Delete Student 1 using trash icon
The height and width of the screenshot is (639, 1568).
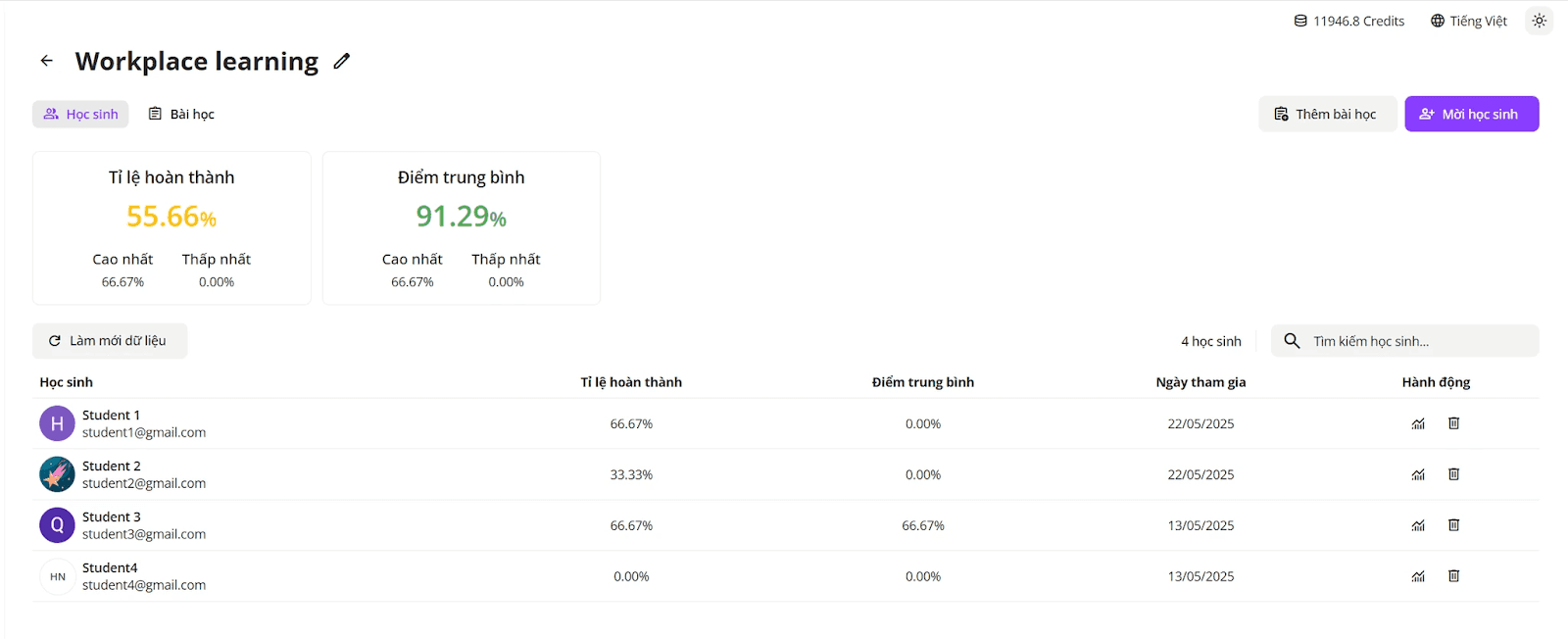[1454, 423]
